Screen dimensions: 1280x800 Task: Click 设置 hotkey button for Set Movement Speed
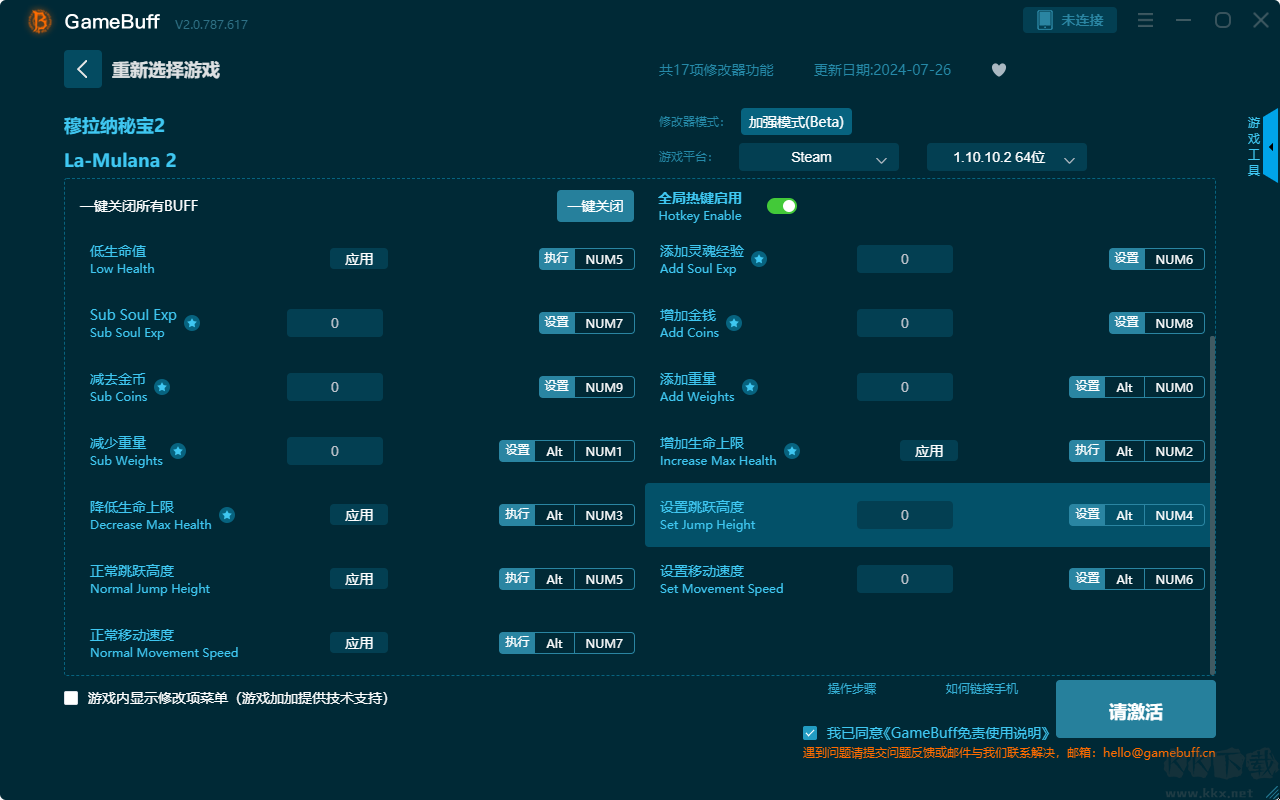pyautogui.click(x=1087, y=579)
